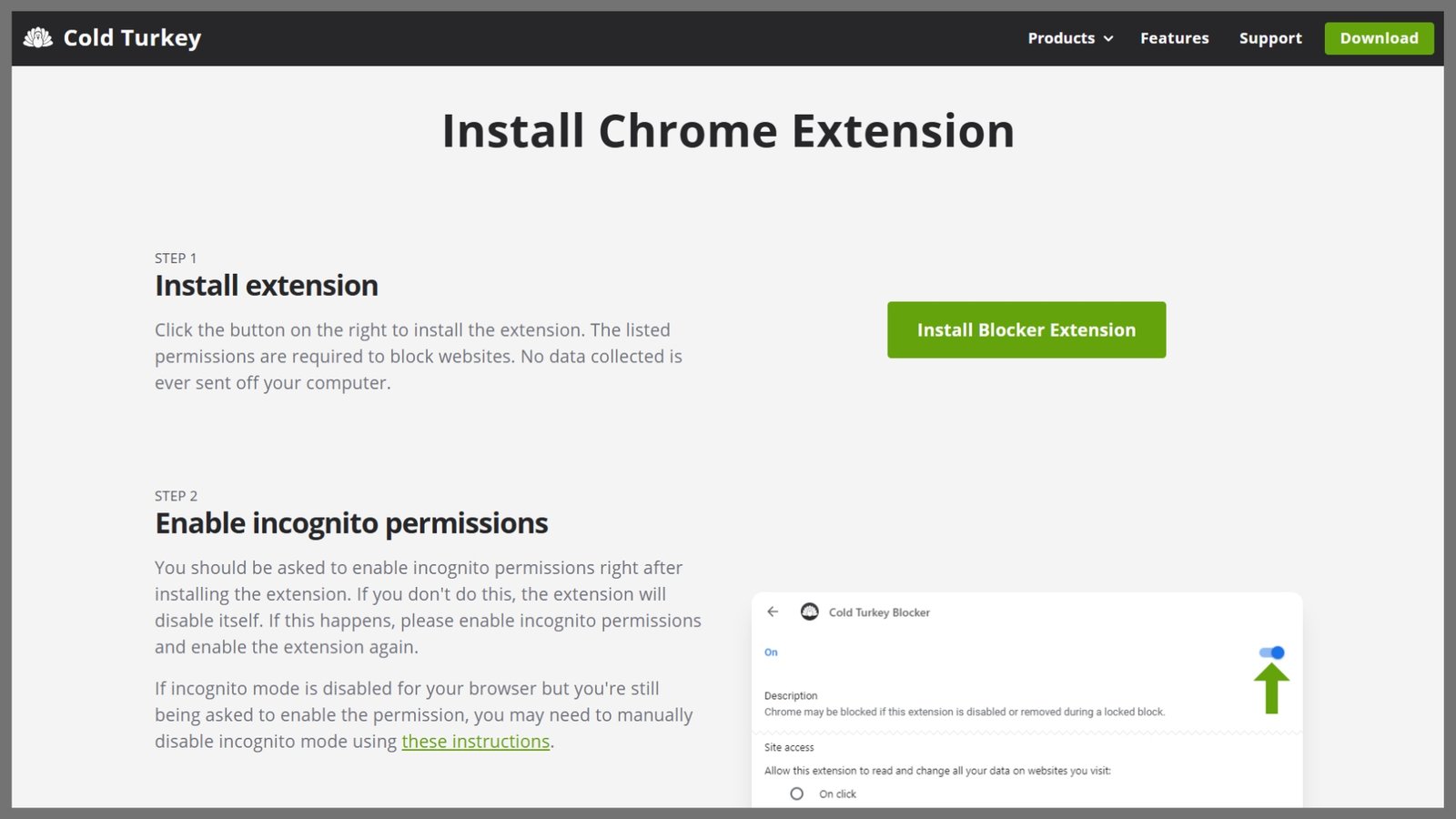Click the green Download button
The height and width of the screenshot is (819, 1456).
1379,38
